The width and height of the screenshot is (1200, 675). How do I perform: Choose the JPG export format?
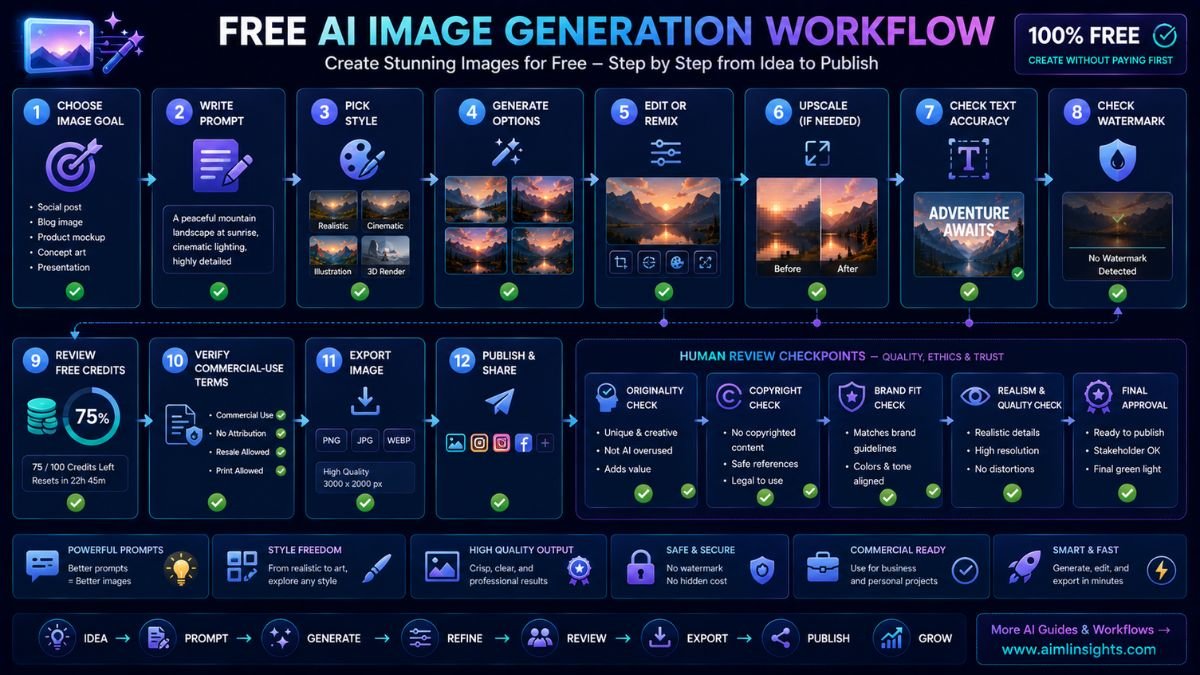click(365, 440)
